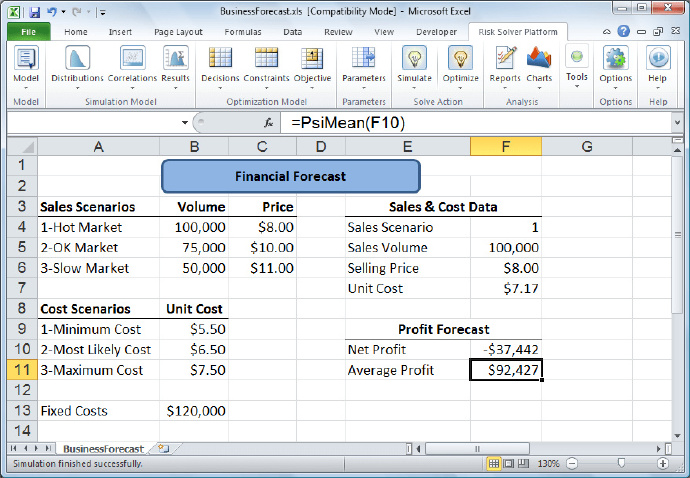The width and height of the screenshot is (690, 478).
Task: Click the Tools green ball icon
Action: pyautogui.click(x=576, y=56)
